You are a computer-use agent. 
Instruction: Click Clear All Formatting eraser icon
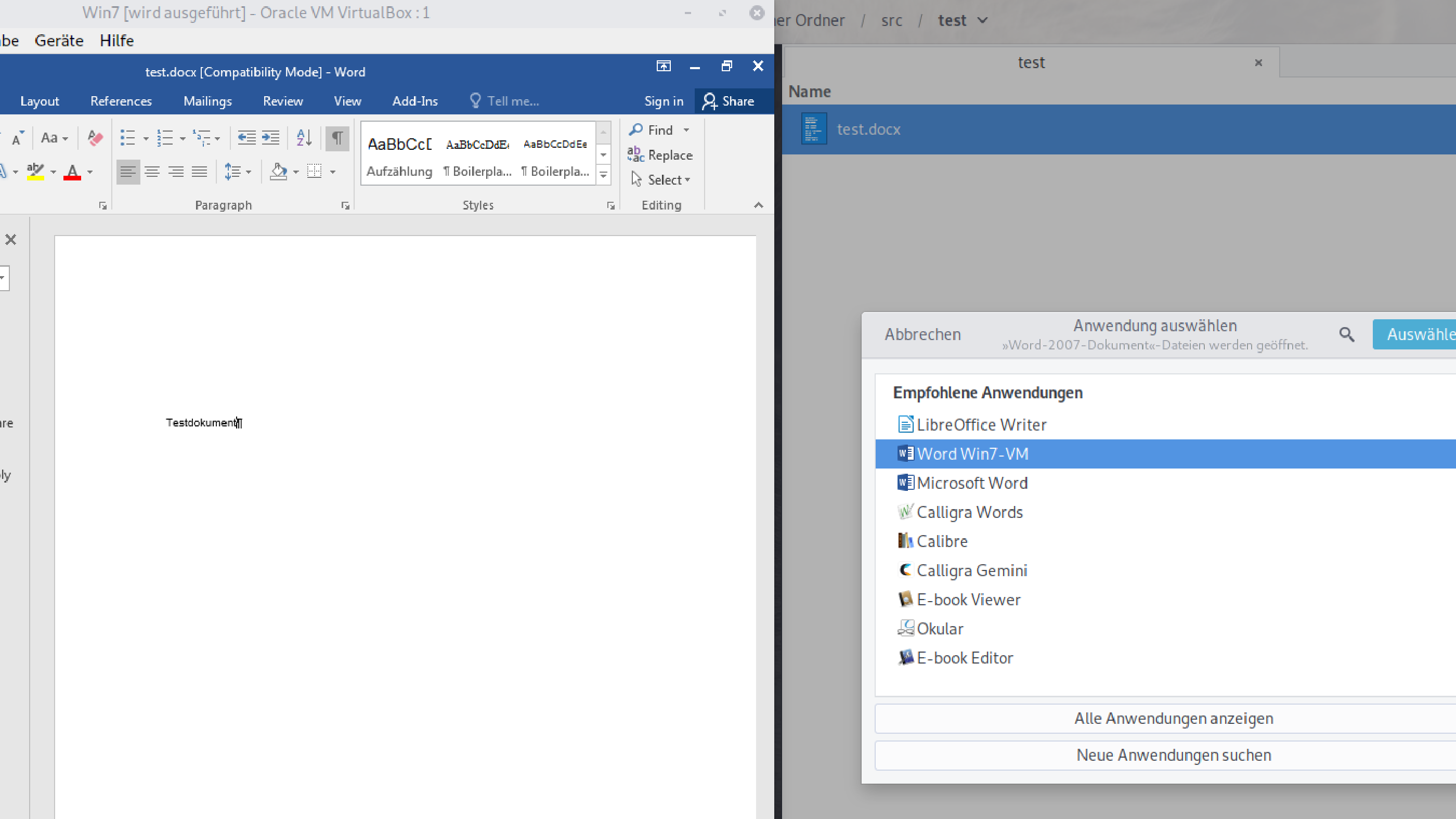95,138
